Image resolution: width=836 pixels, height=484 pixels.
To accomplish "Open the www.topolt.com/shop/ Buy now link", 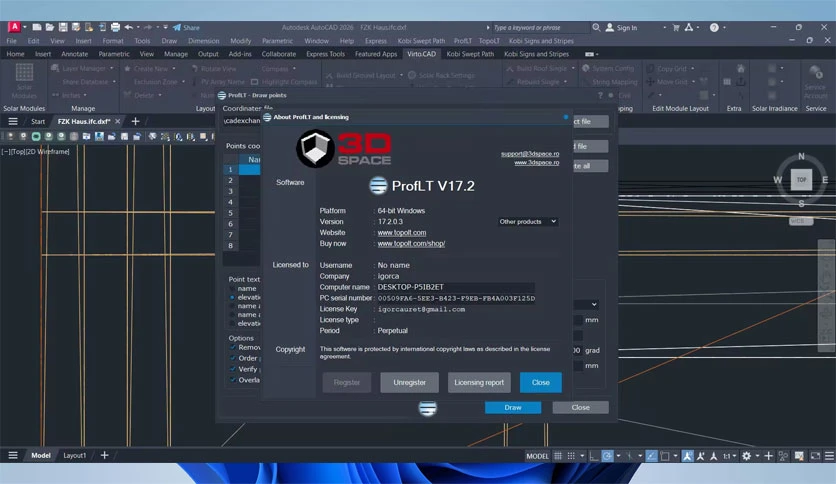I will pyautogui.click(x=411, y=244).
